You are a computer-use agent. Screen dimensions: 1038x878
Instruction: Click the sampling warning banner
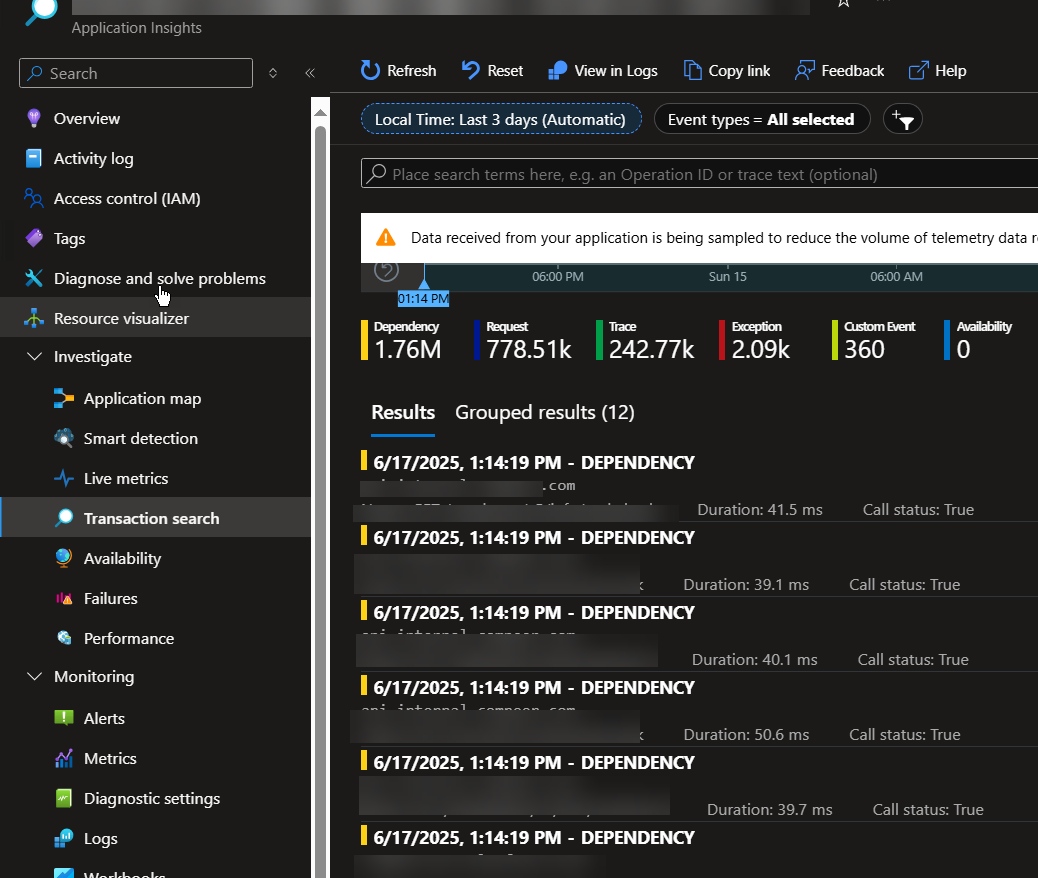tap(699, 238)
